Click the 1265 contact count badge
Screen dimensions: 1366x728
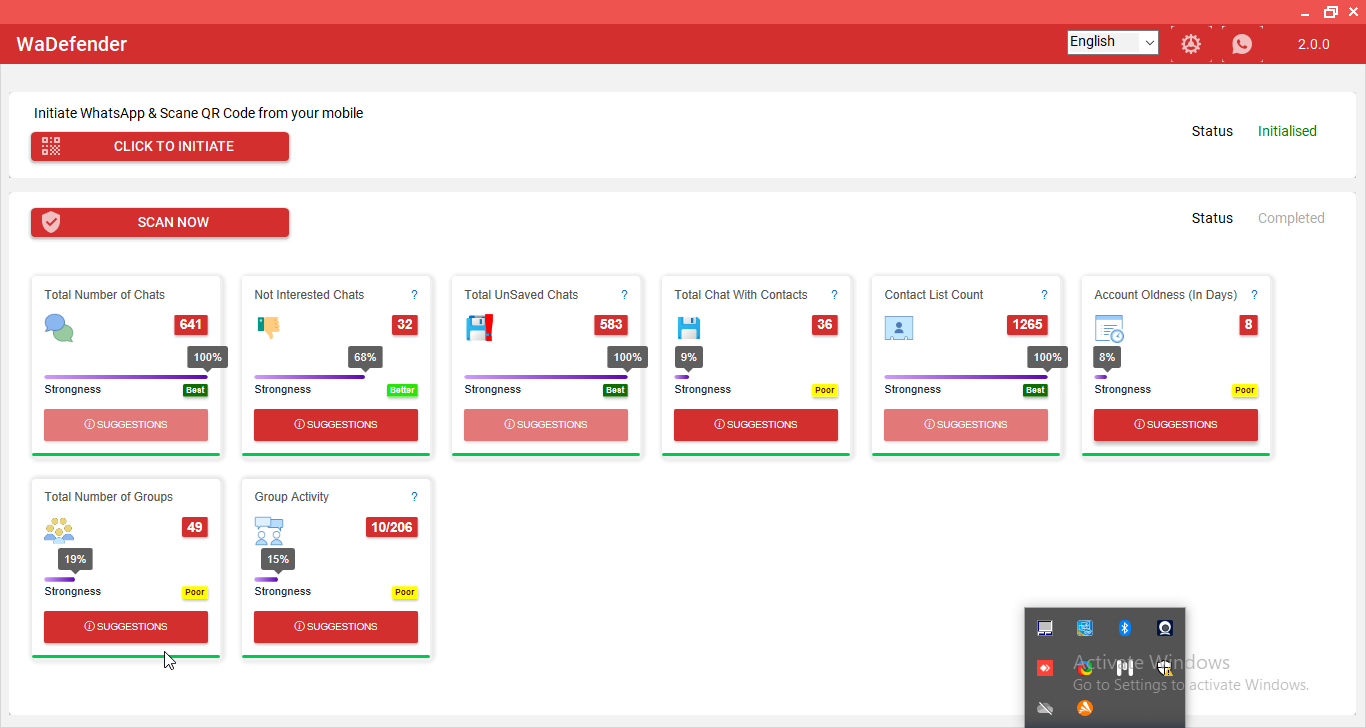point(1027,325)
